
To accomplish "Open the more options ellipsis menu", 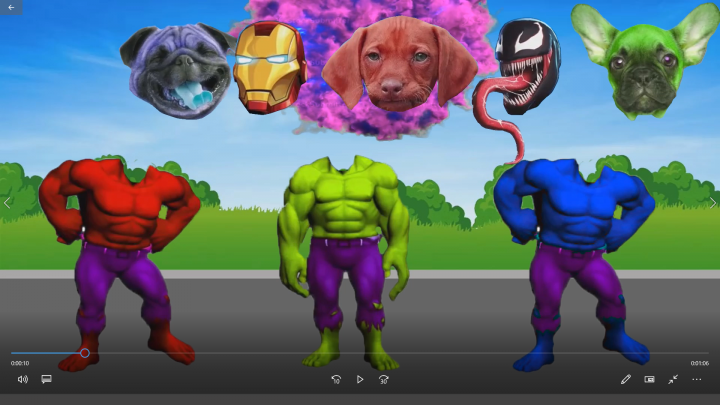I will pos(697,379).
